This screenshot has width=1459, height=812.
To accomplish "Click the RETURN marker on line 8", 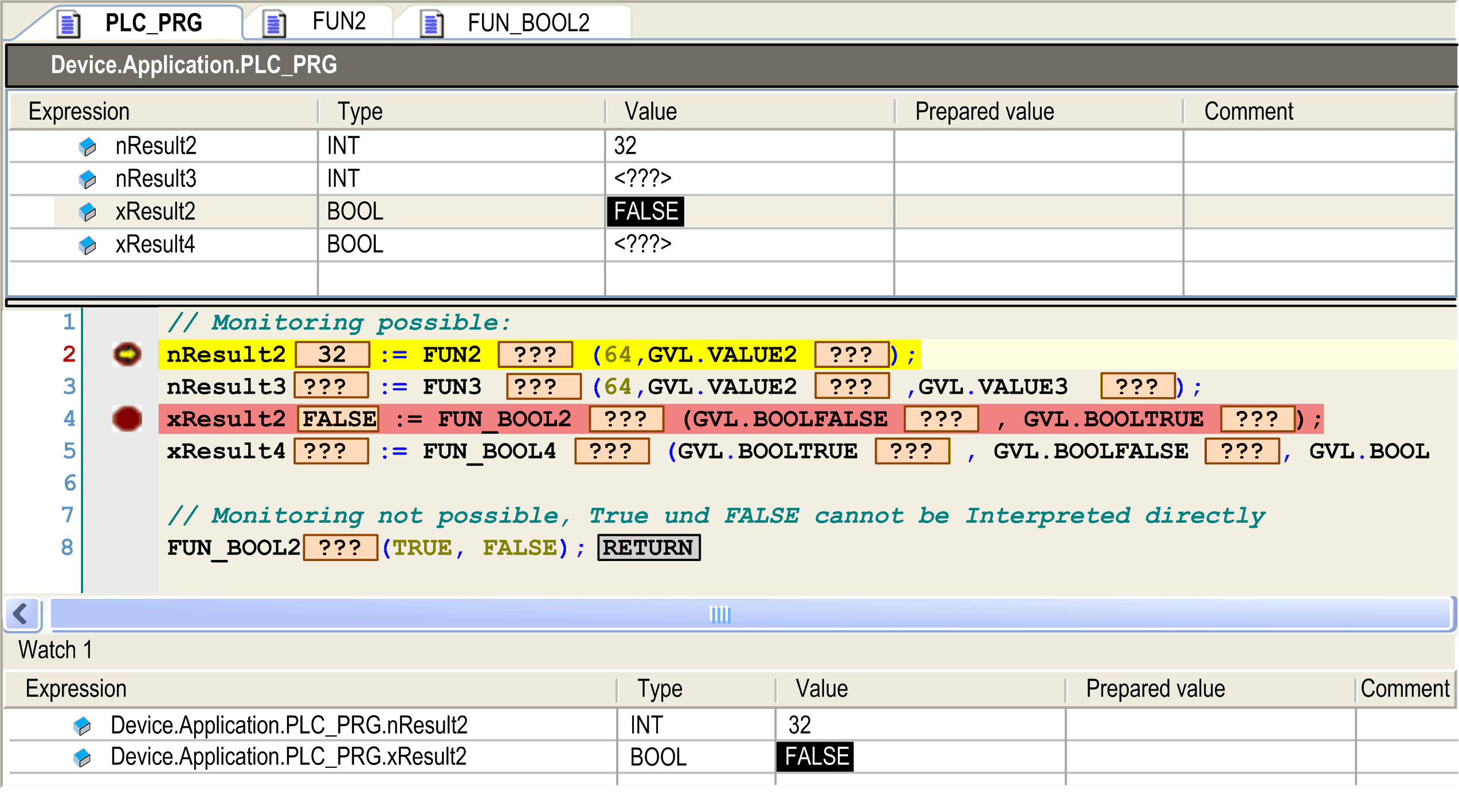I will tap(648, 547).
